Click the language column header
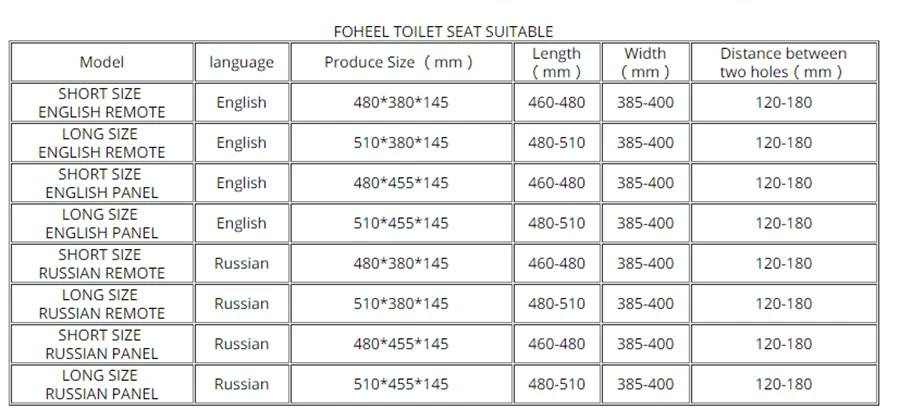The height and width of the screenshot is (409, 900). 242,62
